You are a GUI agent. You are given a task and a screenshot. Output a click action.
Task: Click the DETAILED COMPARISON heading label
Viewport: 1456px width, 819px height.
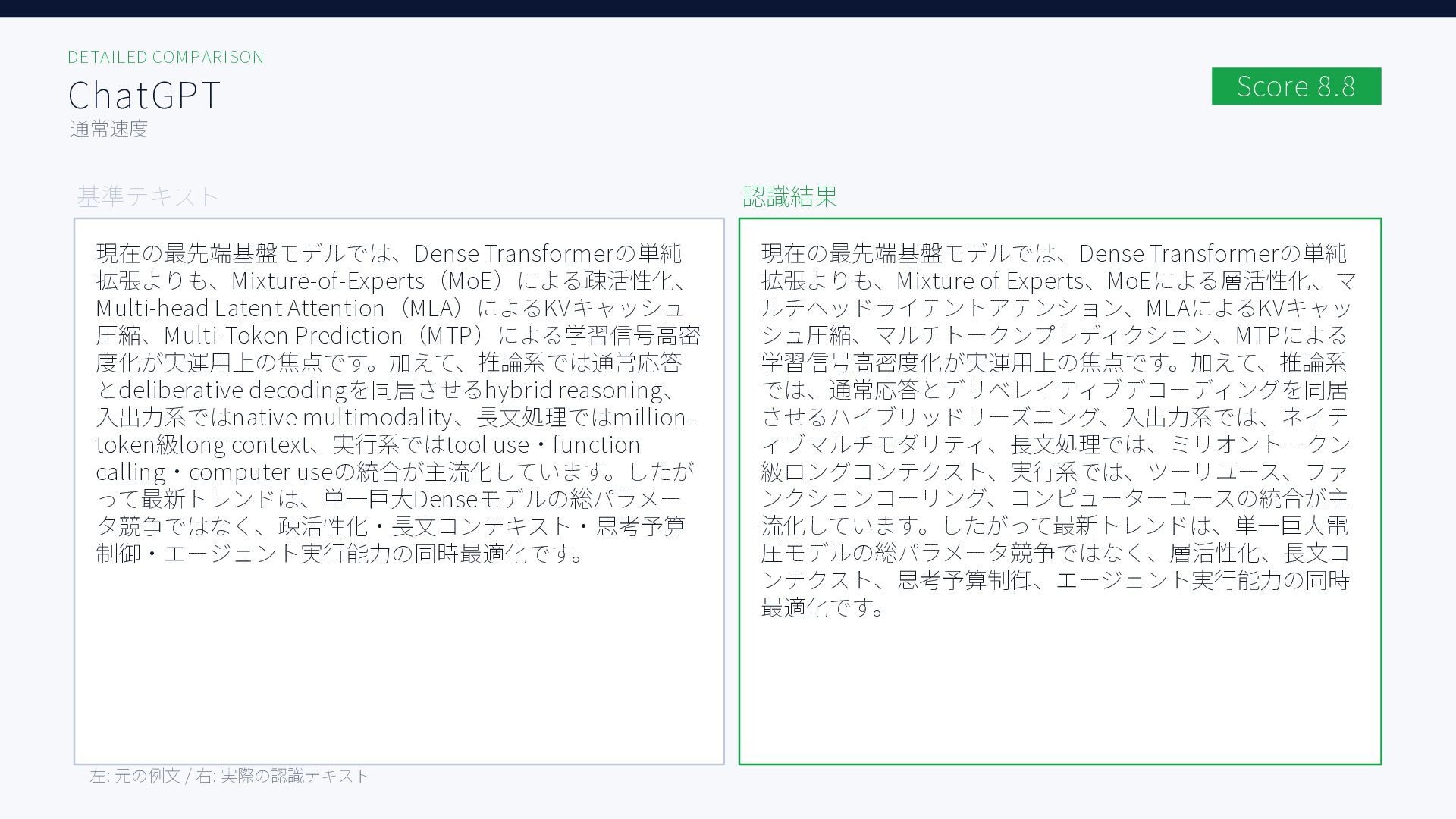pyautogui.click(x=165, y=57)
